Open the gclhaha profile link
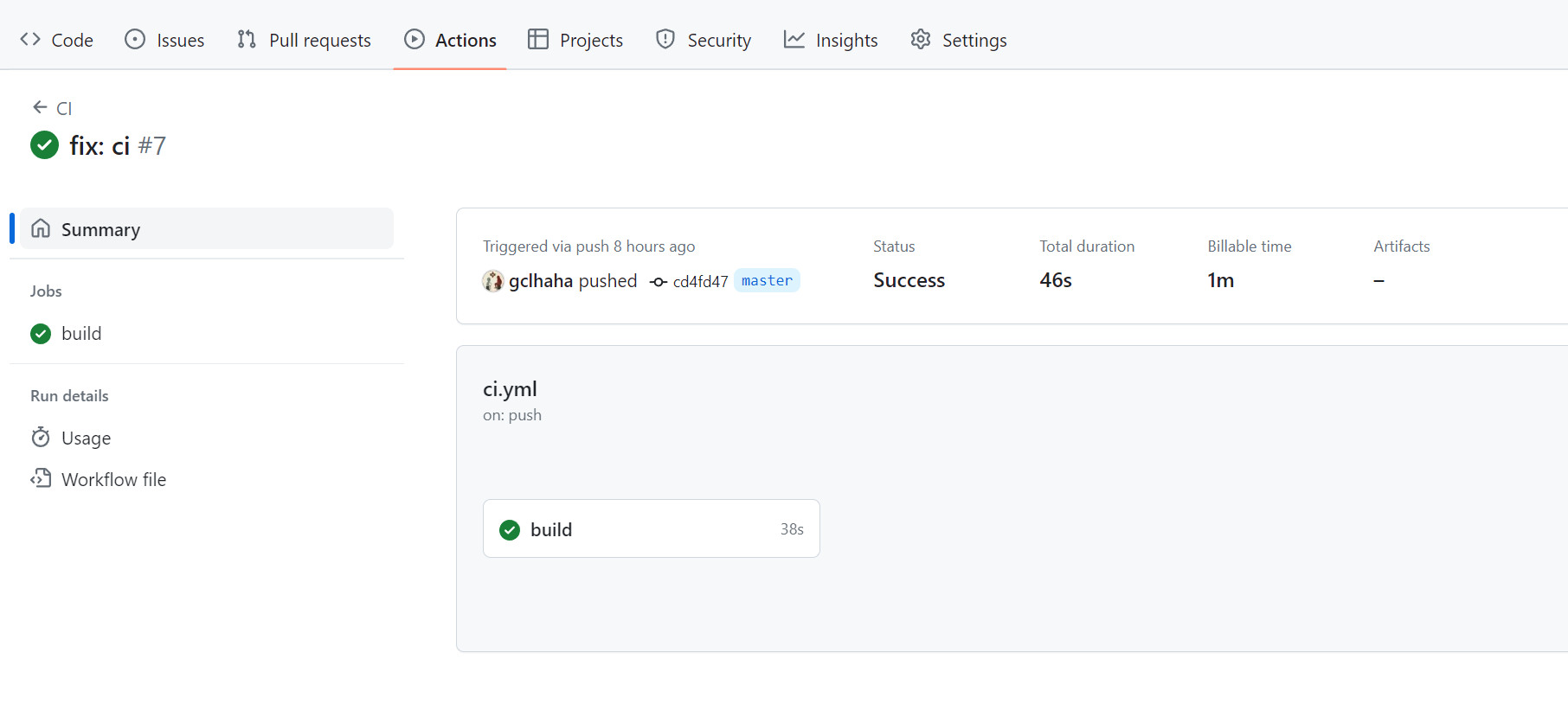This screenshot has height=704, width=1568. coord(541,281)
